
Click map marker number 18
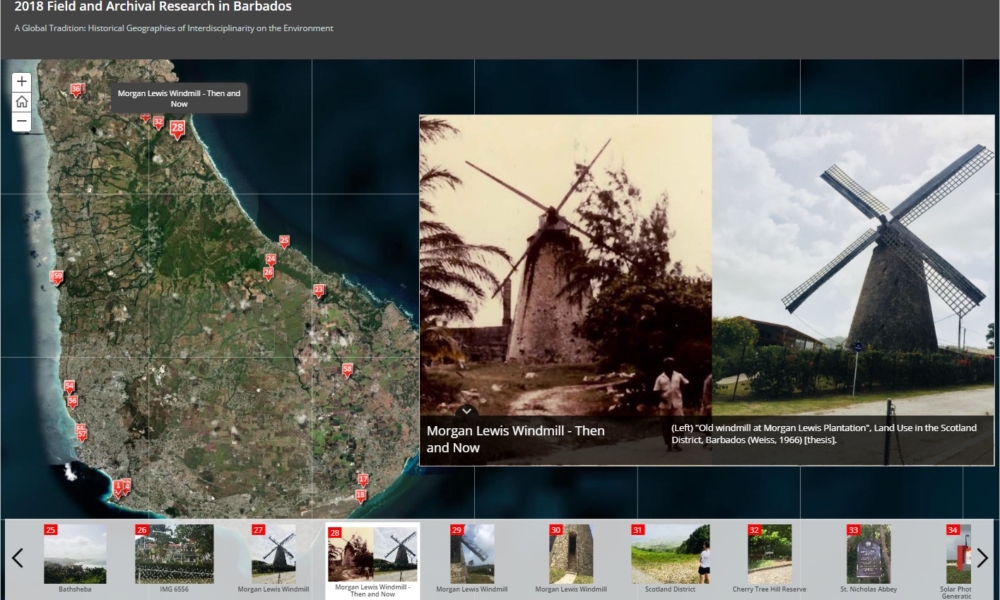pos(360,495)
